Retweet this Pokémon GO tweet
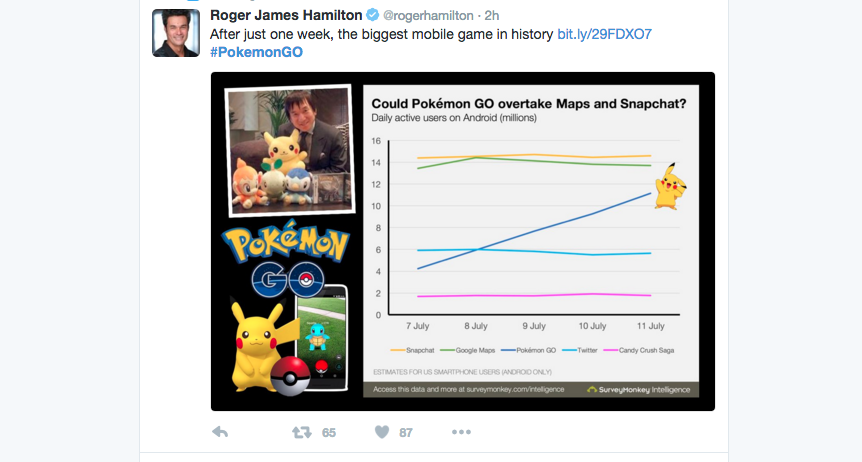The height and width of the screenshot is (462, 862). click(x=301, y=432)
